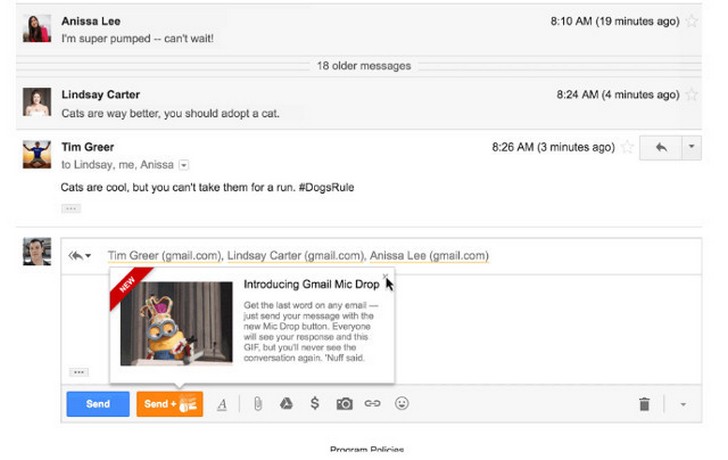This screenshot has height=460, width=728.
Task: Insert a link with the chain icon
Action: coord(373,404)
